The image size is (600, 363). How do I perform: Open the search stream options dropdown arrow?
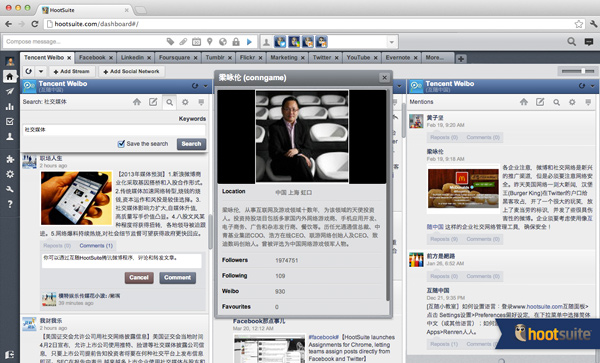point(205,86)
